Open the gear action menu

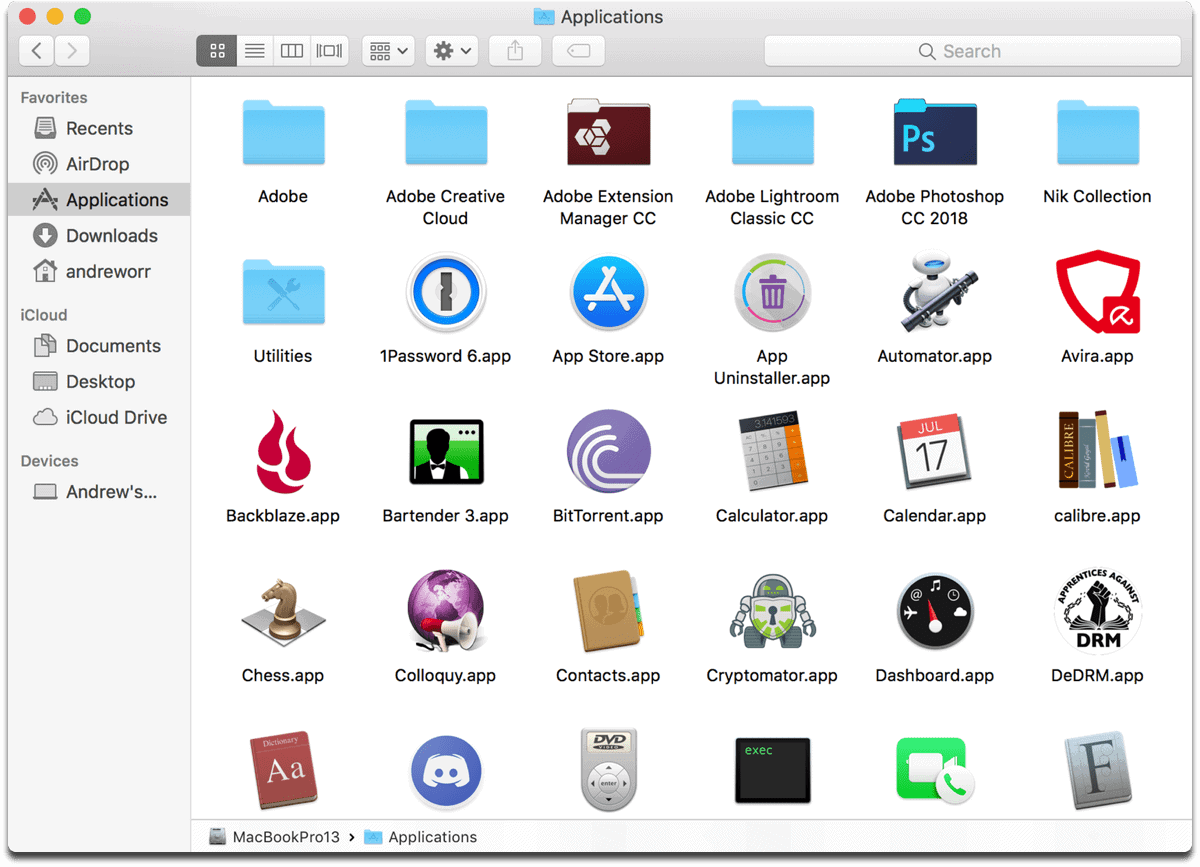pos(451,50)
